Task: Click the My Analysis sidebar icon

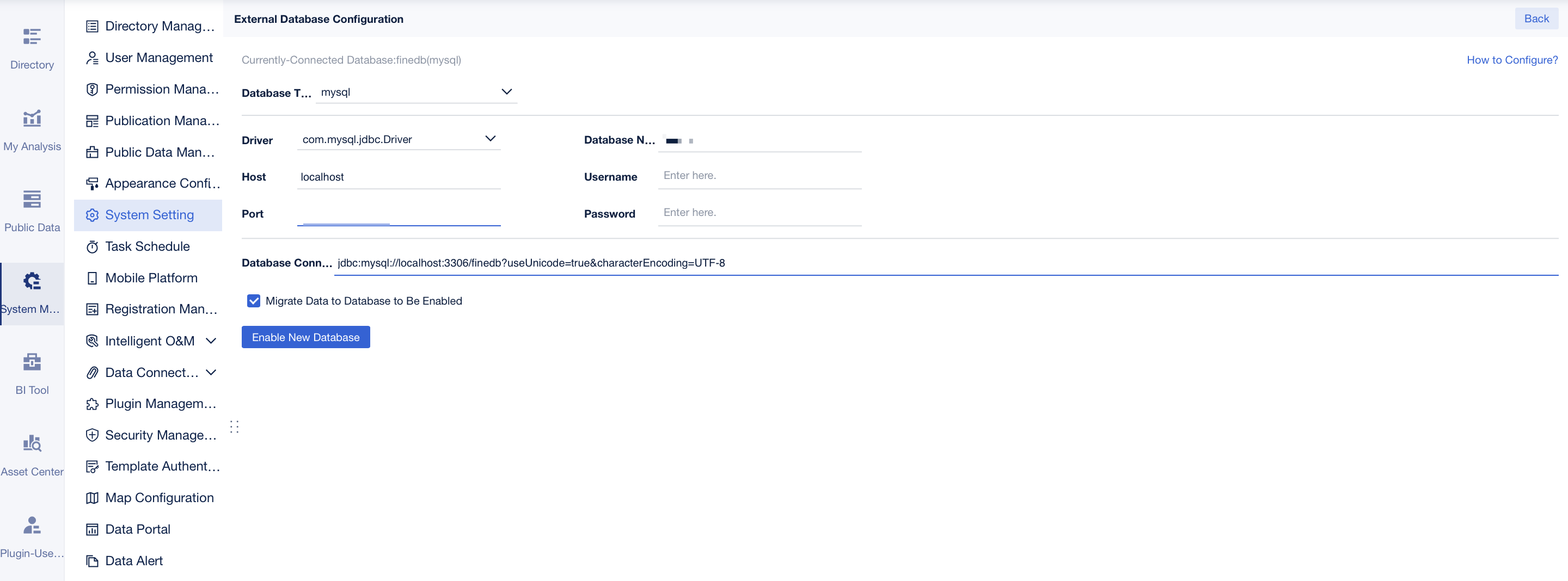Action: tap(32, 119)
